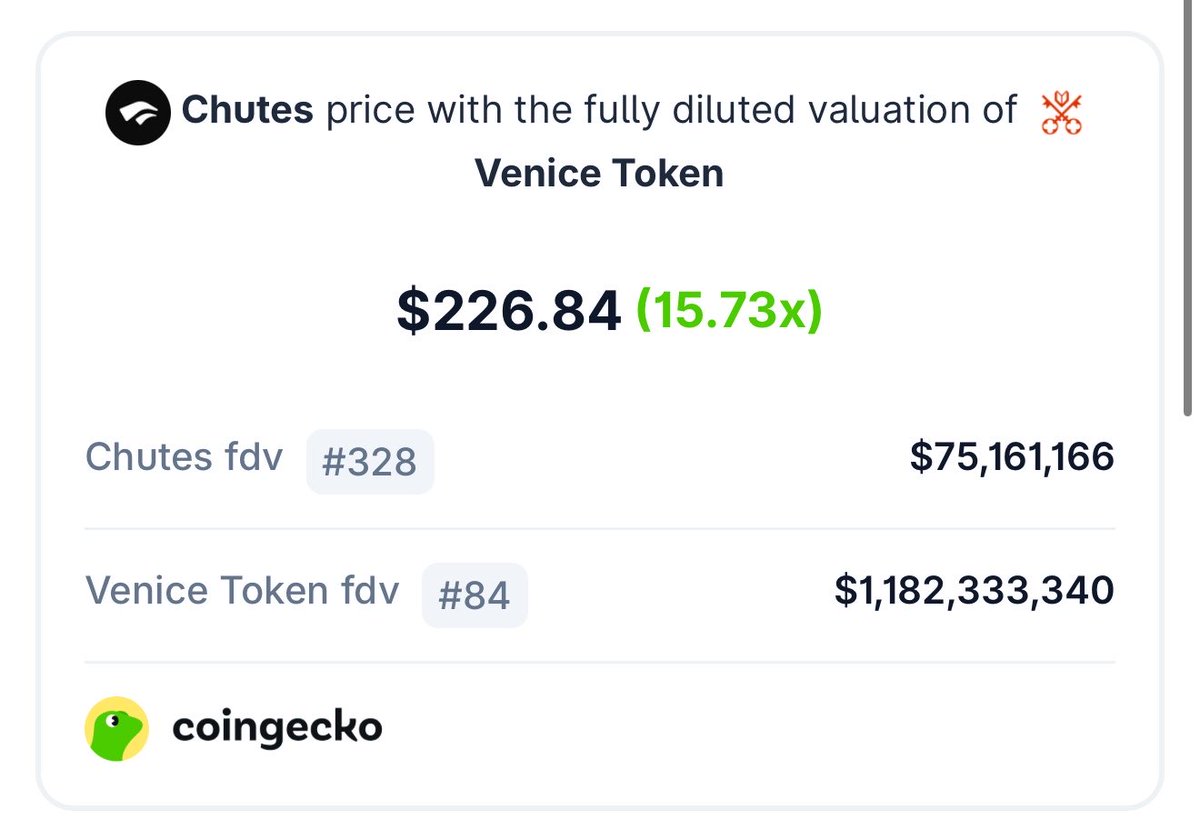Select the $1,182,333,340 valuation figure

coord(975,590)
